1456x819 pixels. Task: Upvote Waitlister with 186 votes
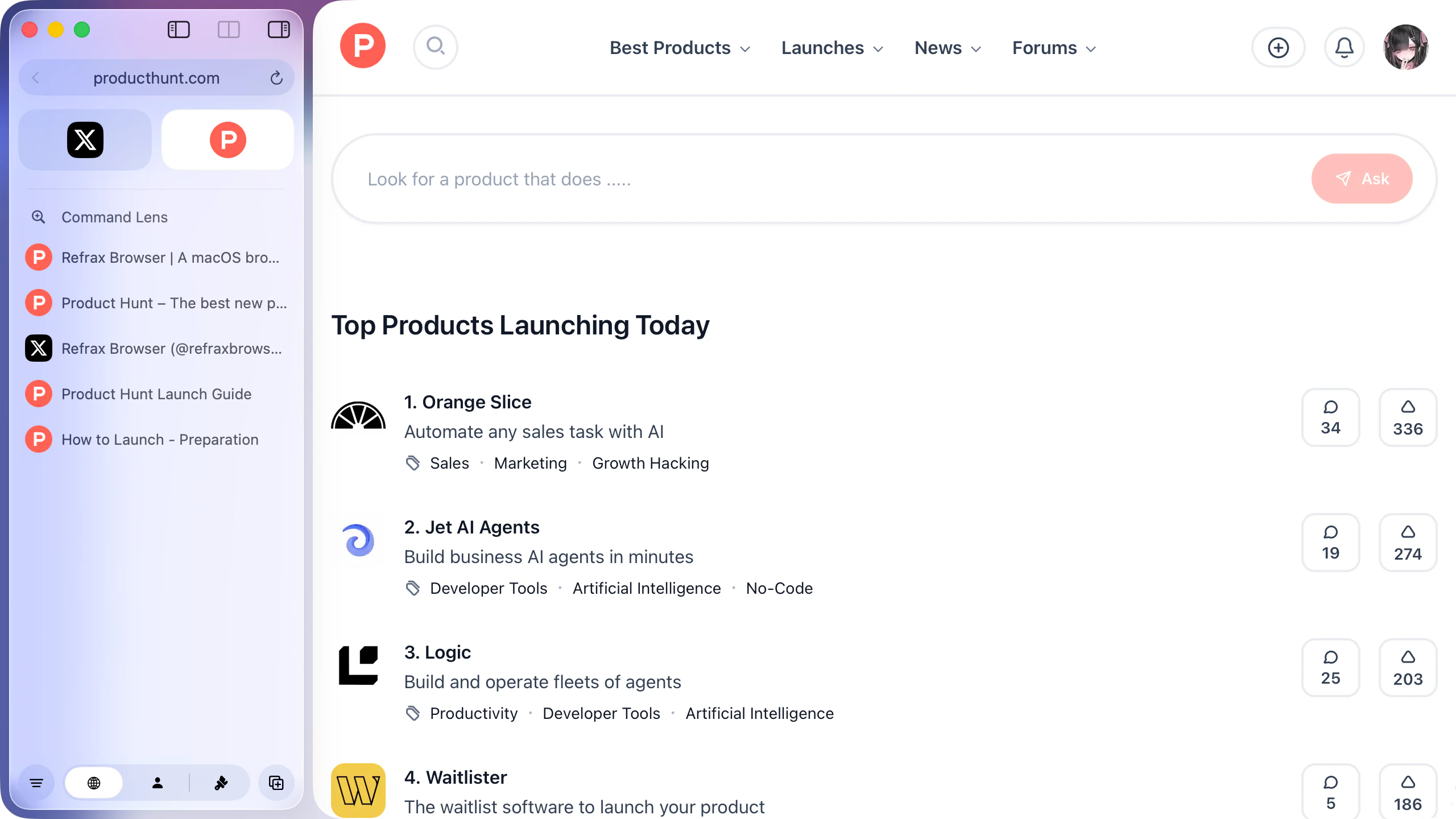1408,792
